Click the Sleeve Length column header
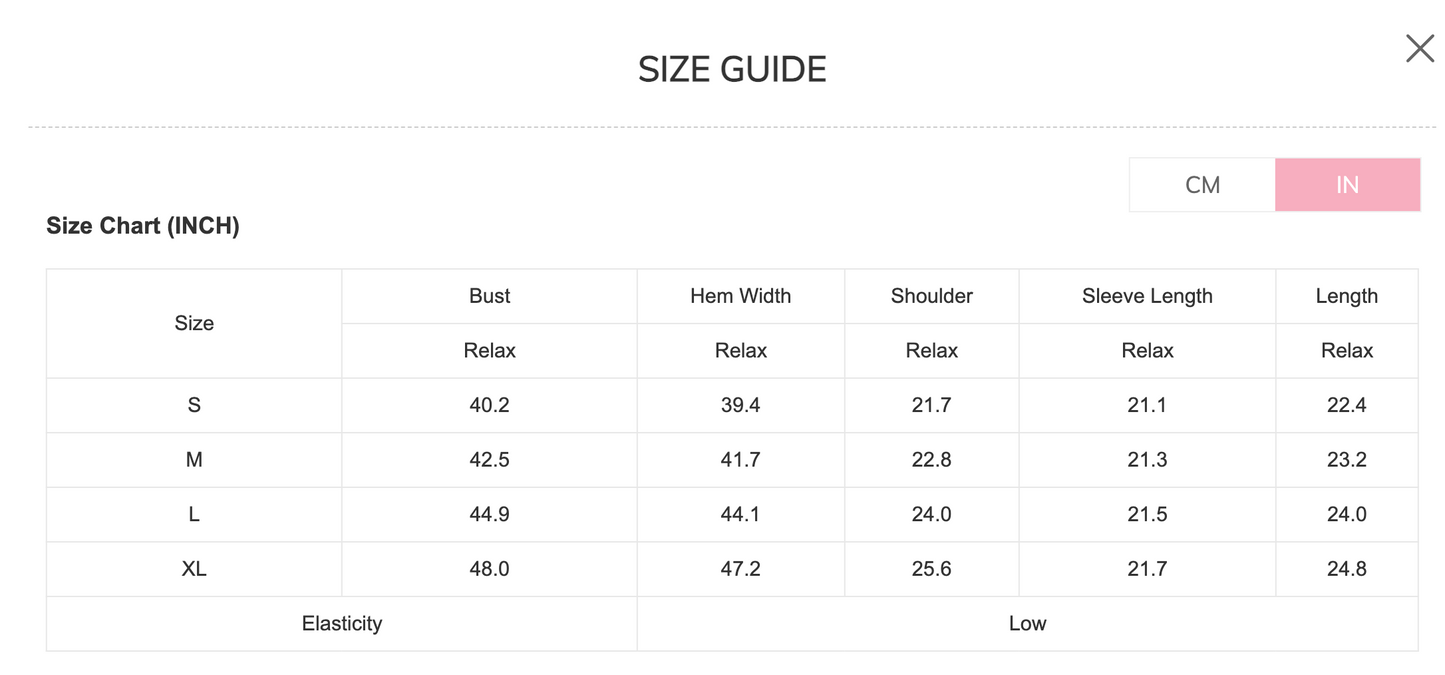This screenshot has width=1445, height=675. tap(1147, 296)
